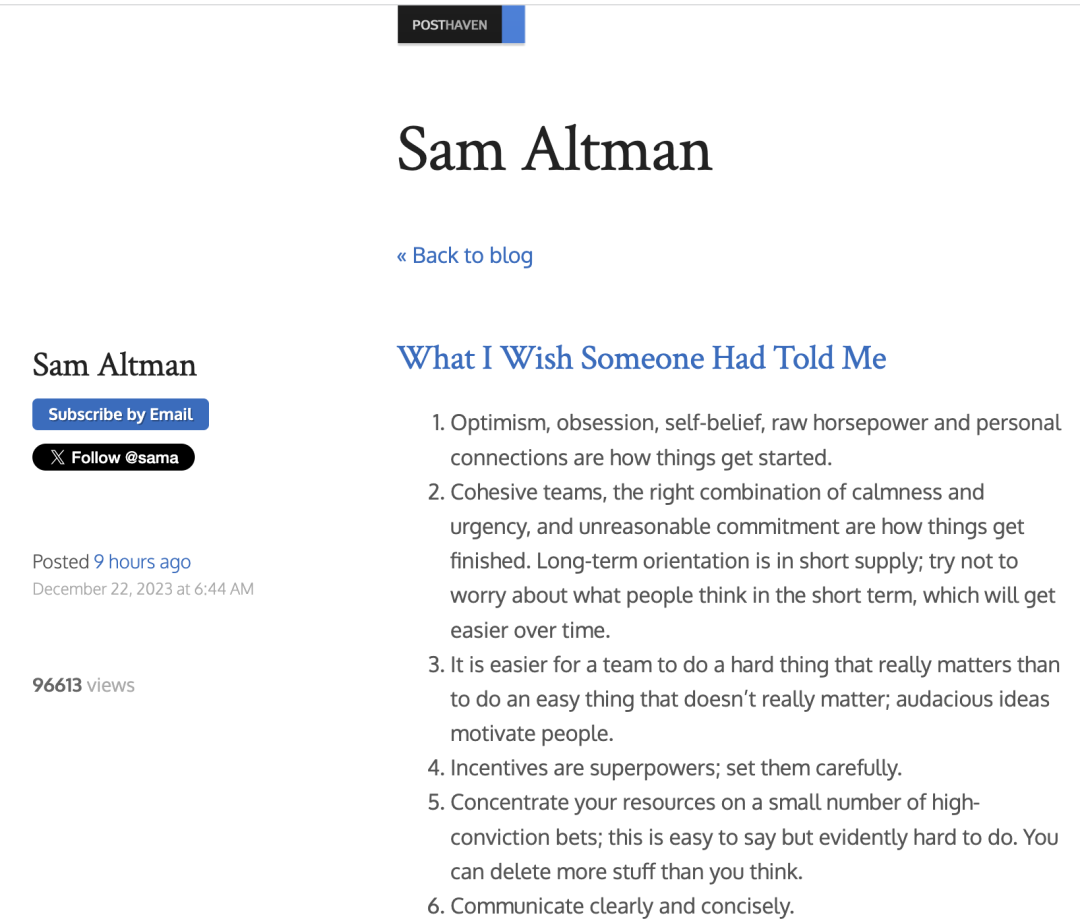Click the Sam Altman name in the sidebar
Image resolution: width=1080 pixels, height=921 pixels.
(114, 365)
